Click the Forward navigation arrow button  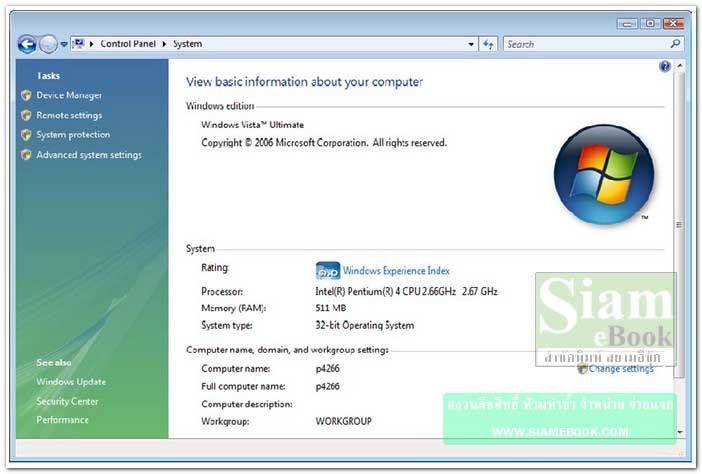pyautogui.click(x=48, y=44)
